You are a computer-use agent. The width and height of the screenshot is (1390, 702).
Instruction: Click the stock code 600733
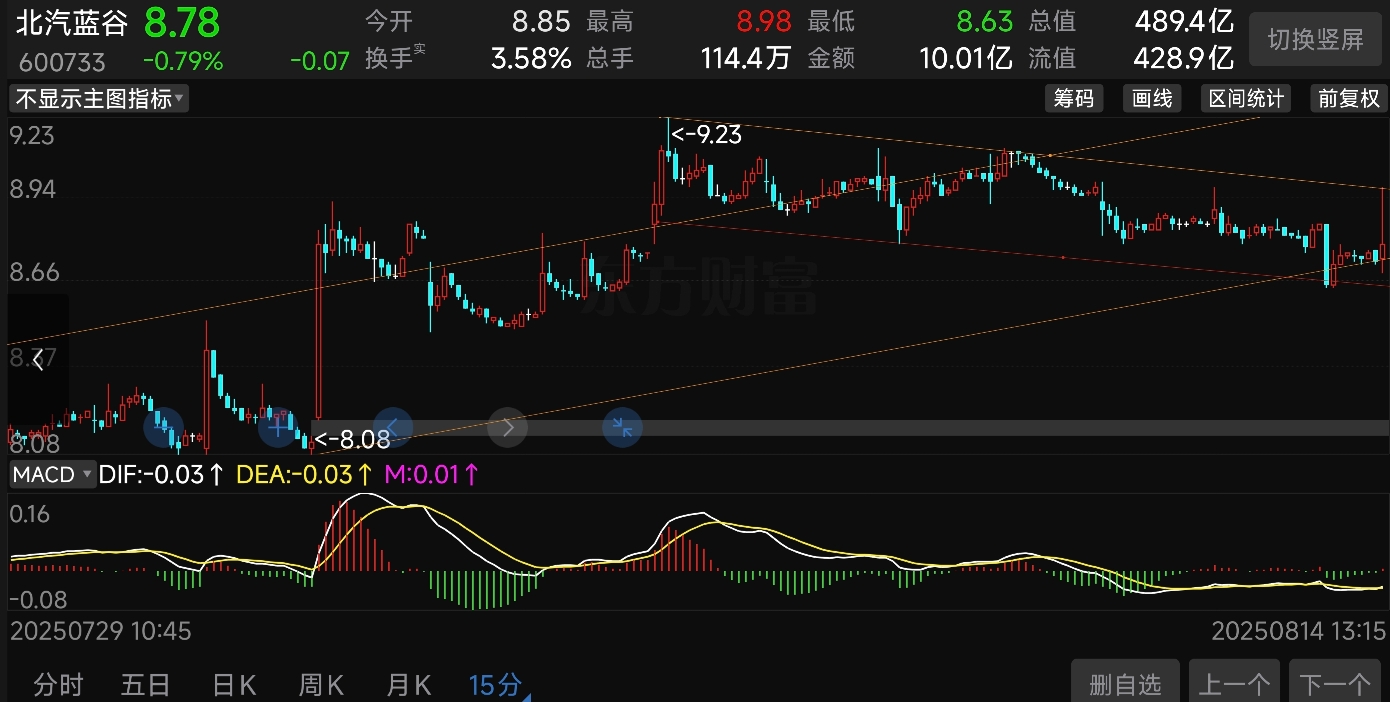(x=61, y=62)
